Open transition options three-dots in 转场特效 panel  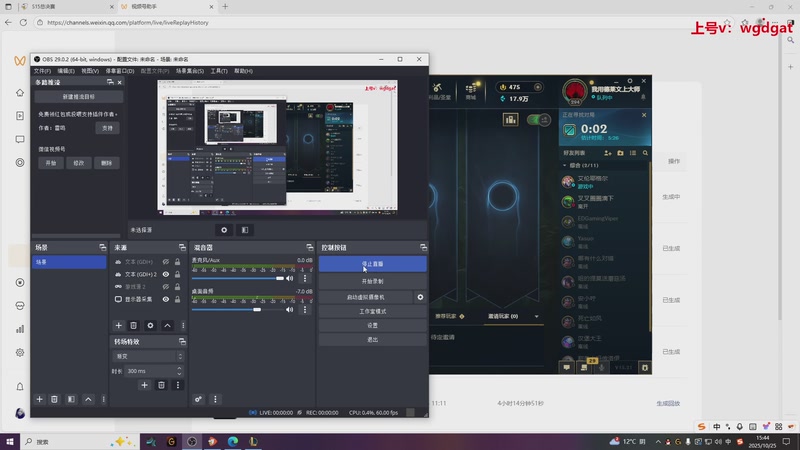(178, 385)
